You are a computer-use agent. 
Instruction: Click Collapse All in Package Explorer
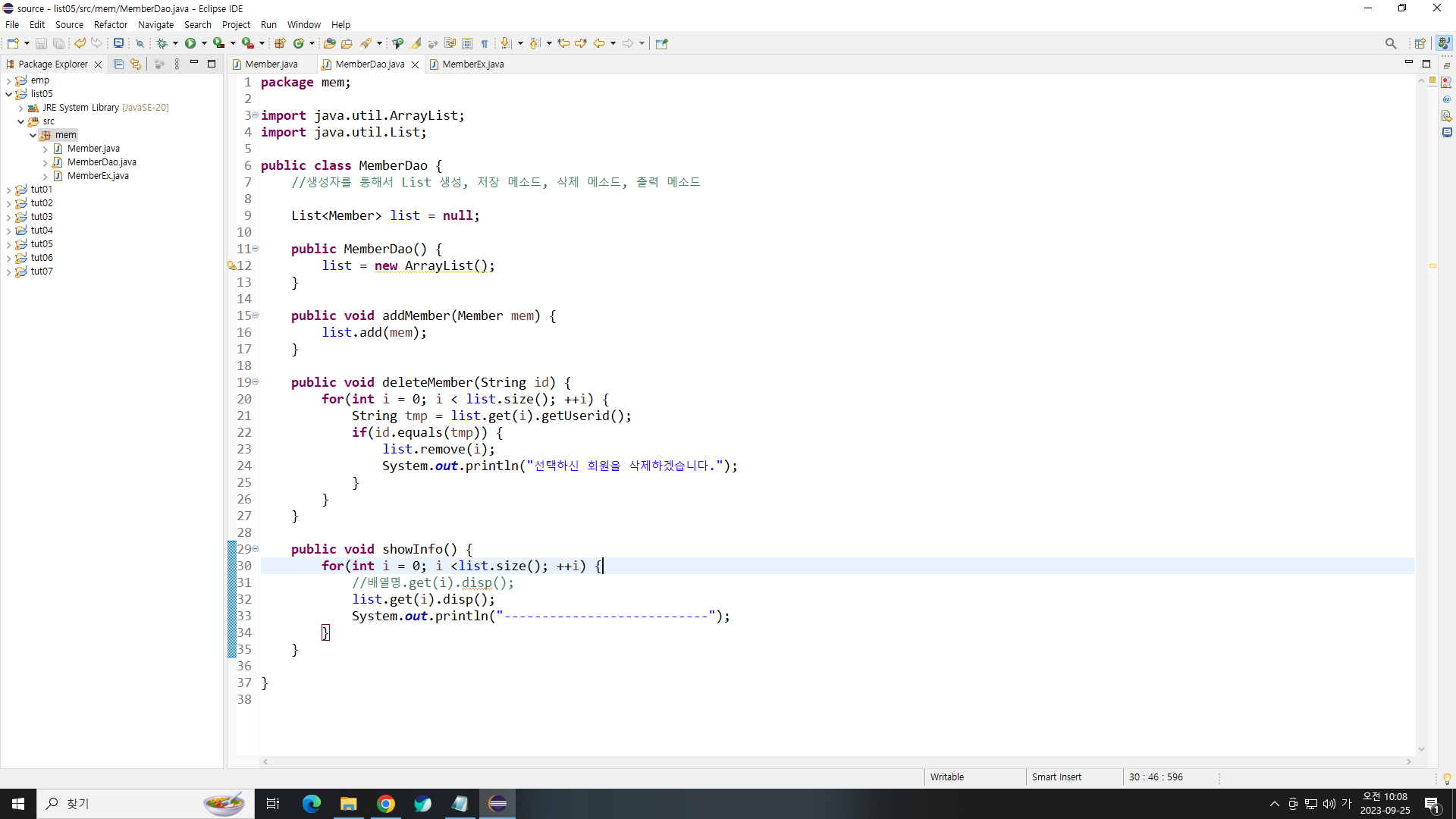tap(118, 64)
